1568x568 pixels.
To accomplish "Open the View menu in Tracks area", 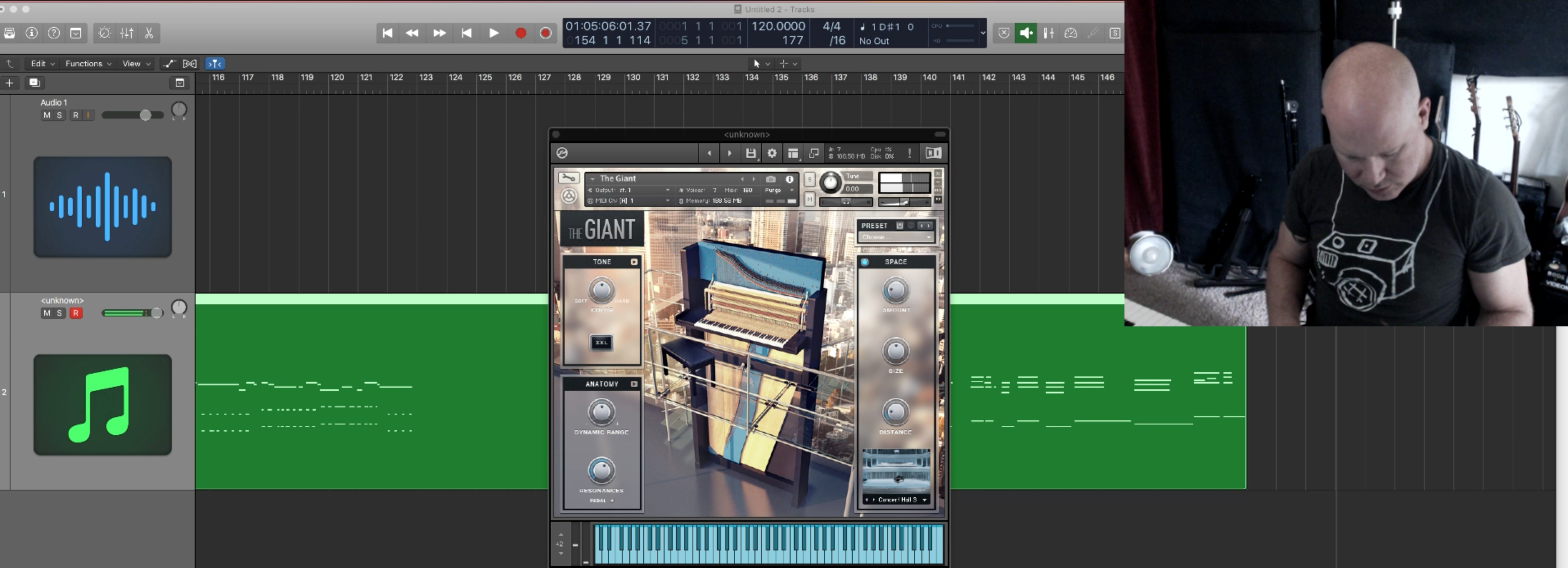I will point(136,63).
